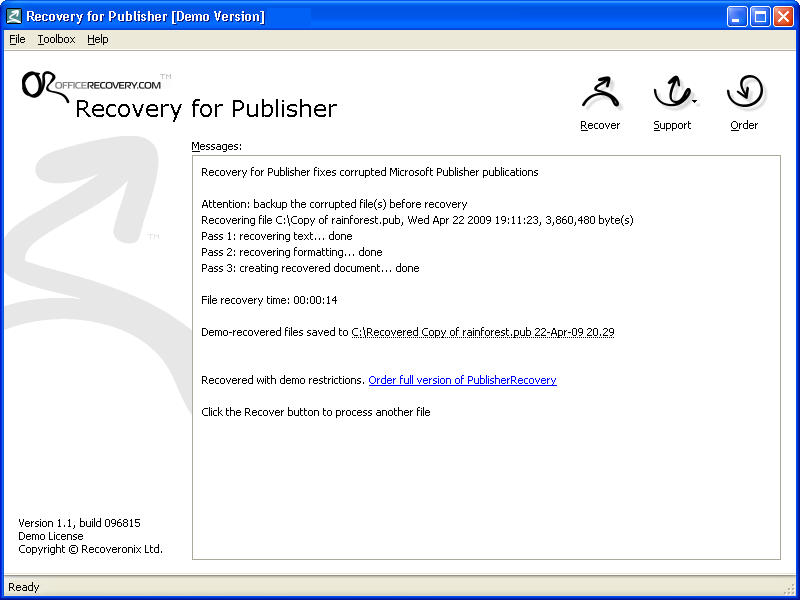The width and height of the screenshot is (800, 600).
Task: Click the Order label under the toolbar icon
Action: pos(744,126)
